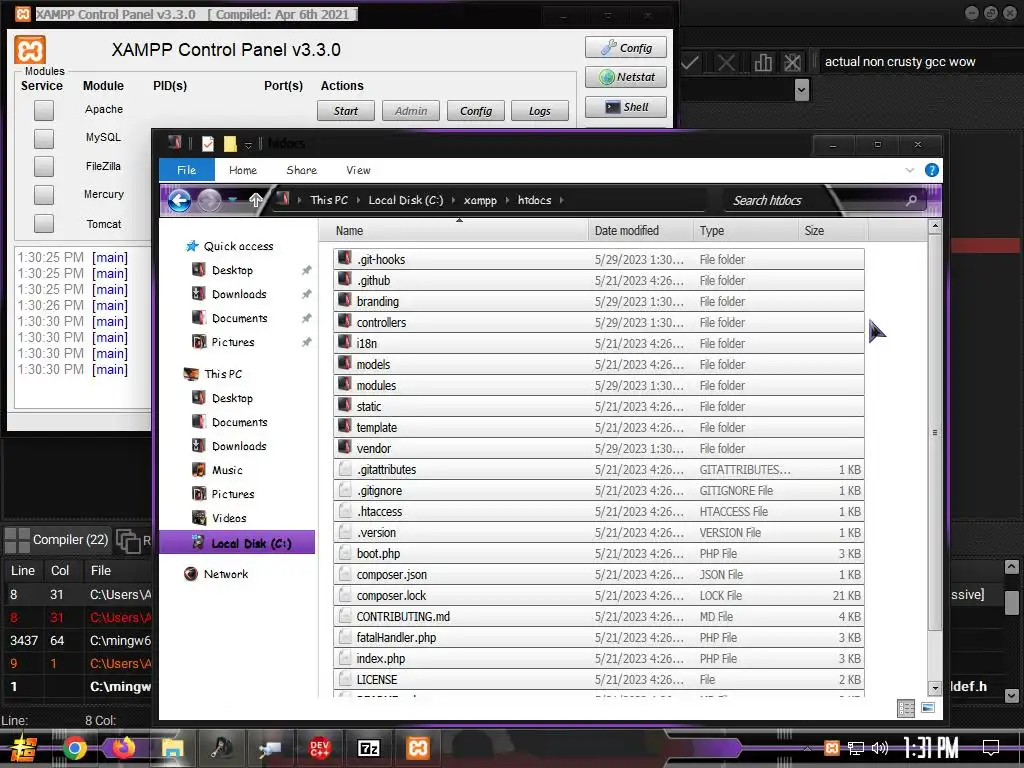The image size is (1024, 768).
Task: Click xampp in address breadcrumb
Action: tap(480, 200)
